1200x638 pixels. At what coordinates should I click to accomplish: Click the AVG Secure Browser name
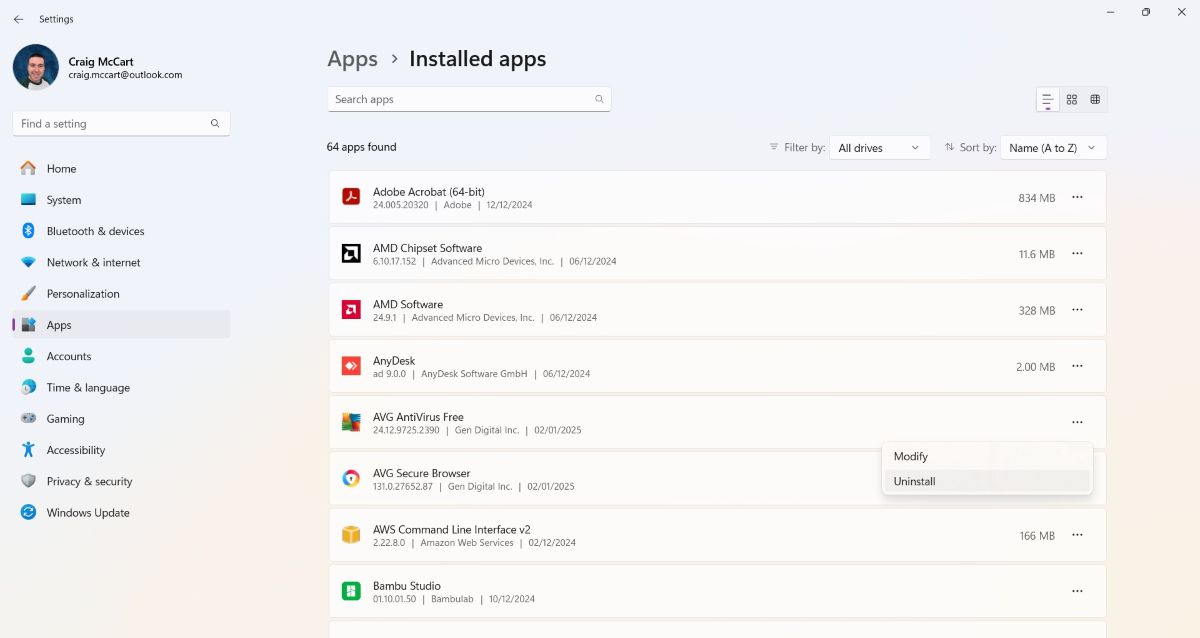[x=421, y=473]
